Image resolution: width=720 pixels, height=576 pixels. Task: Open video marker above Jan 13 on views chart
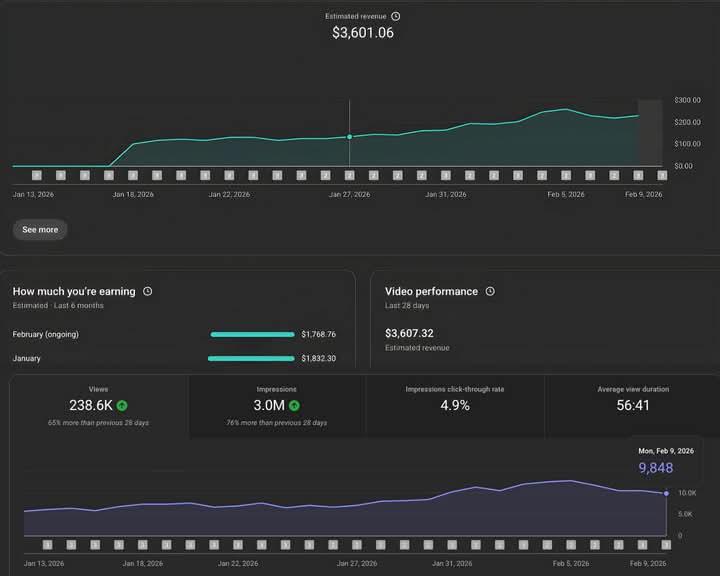(46, 545)
